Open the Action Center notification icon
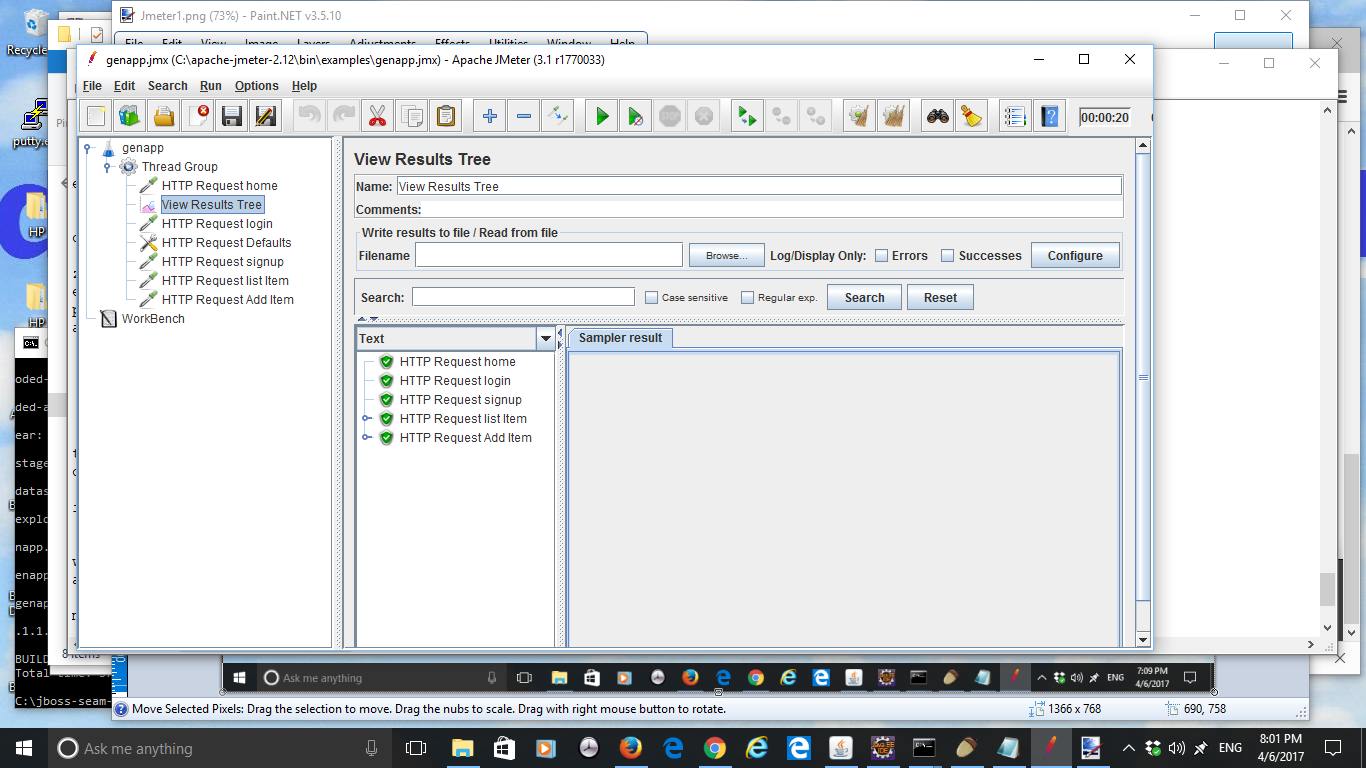This screenshot has height=768, width=1366. point(1333,748)
